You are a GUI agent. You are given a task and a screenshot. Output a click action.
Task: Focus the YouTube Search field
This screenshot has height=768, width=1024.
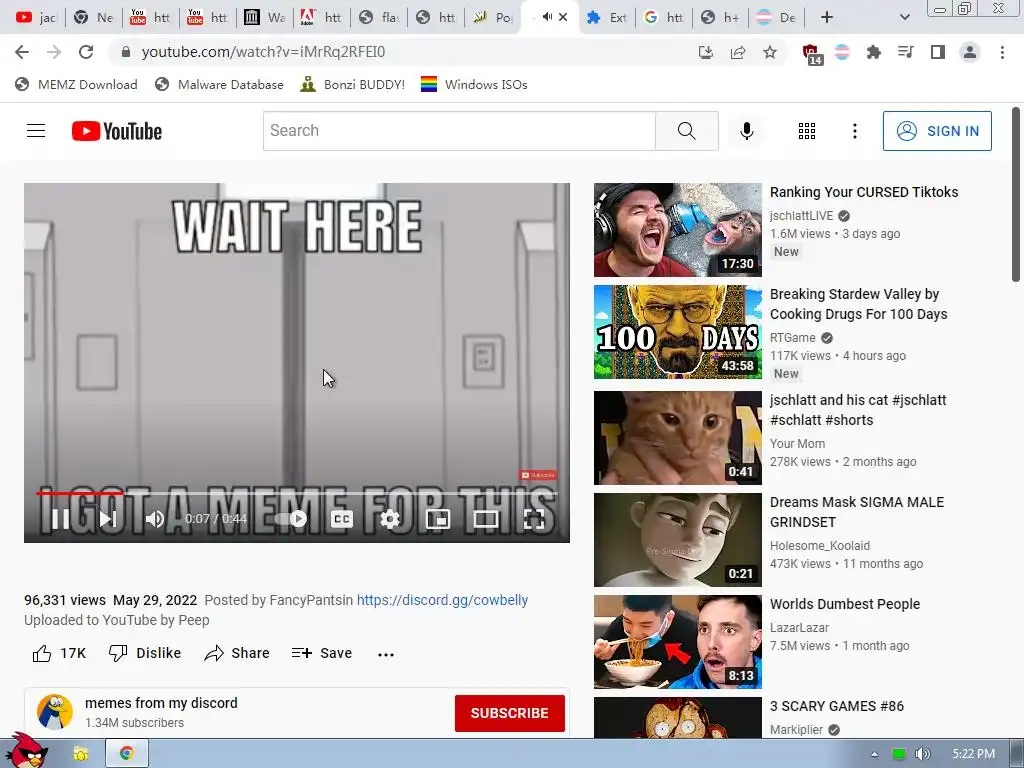(x=459, y=131)
